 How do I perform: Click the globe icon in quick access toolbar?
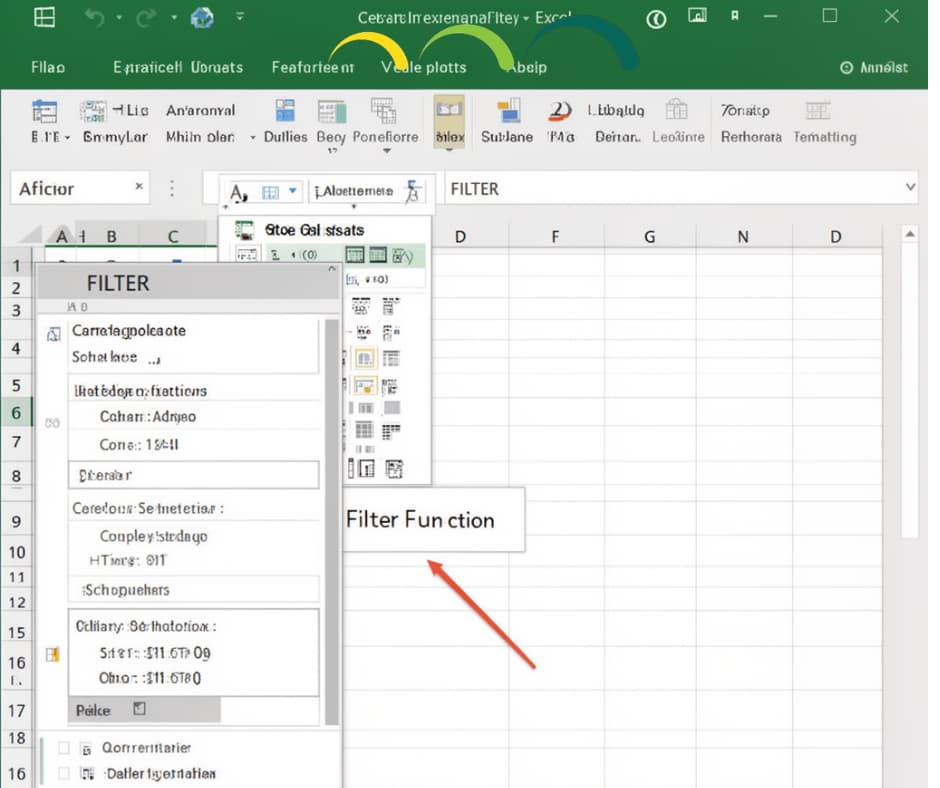[202, 17]
